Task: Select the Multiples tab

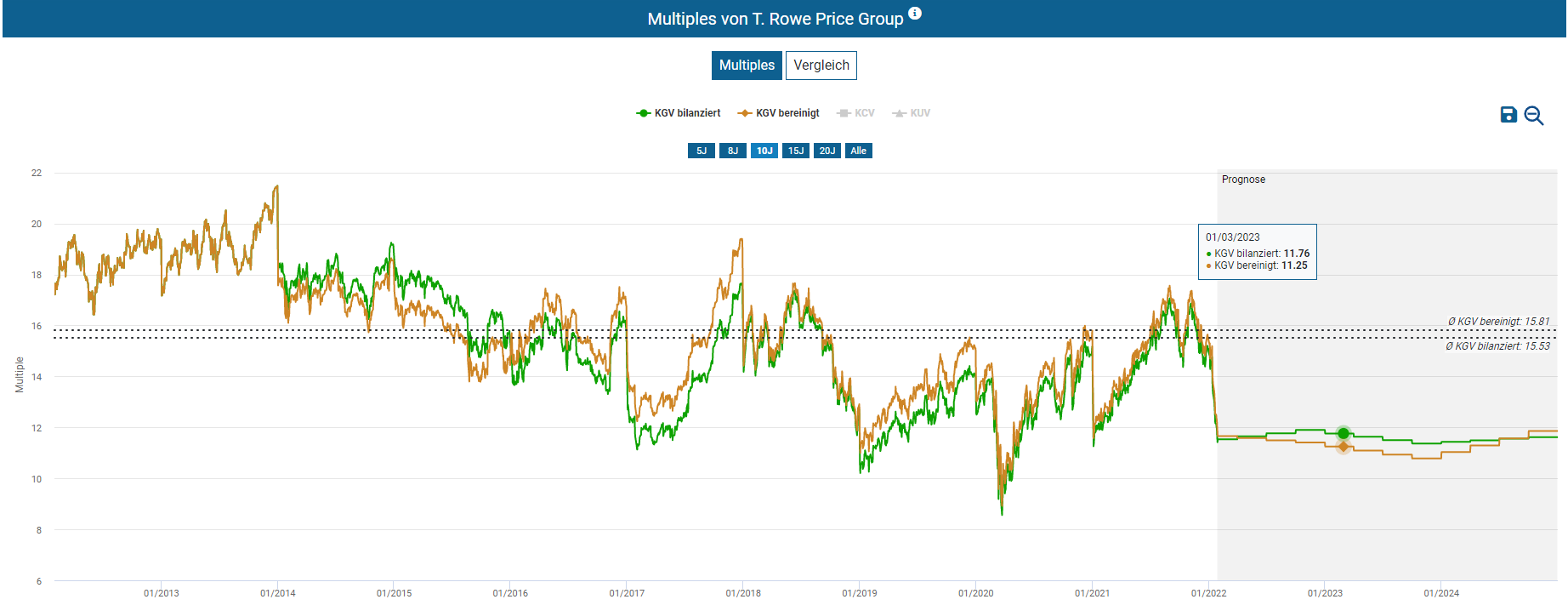Action: 747,66
